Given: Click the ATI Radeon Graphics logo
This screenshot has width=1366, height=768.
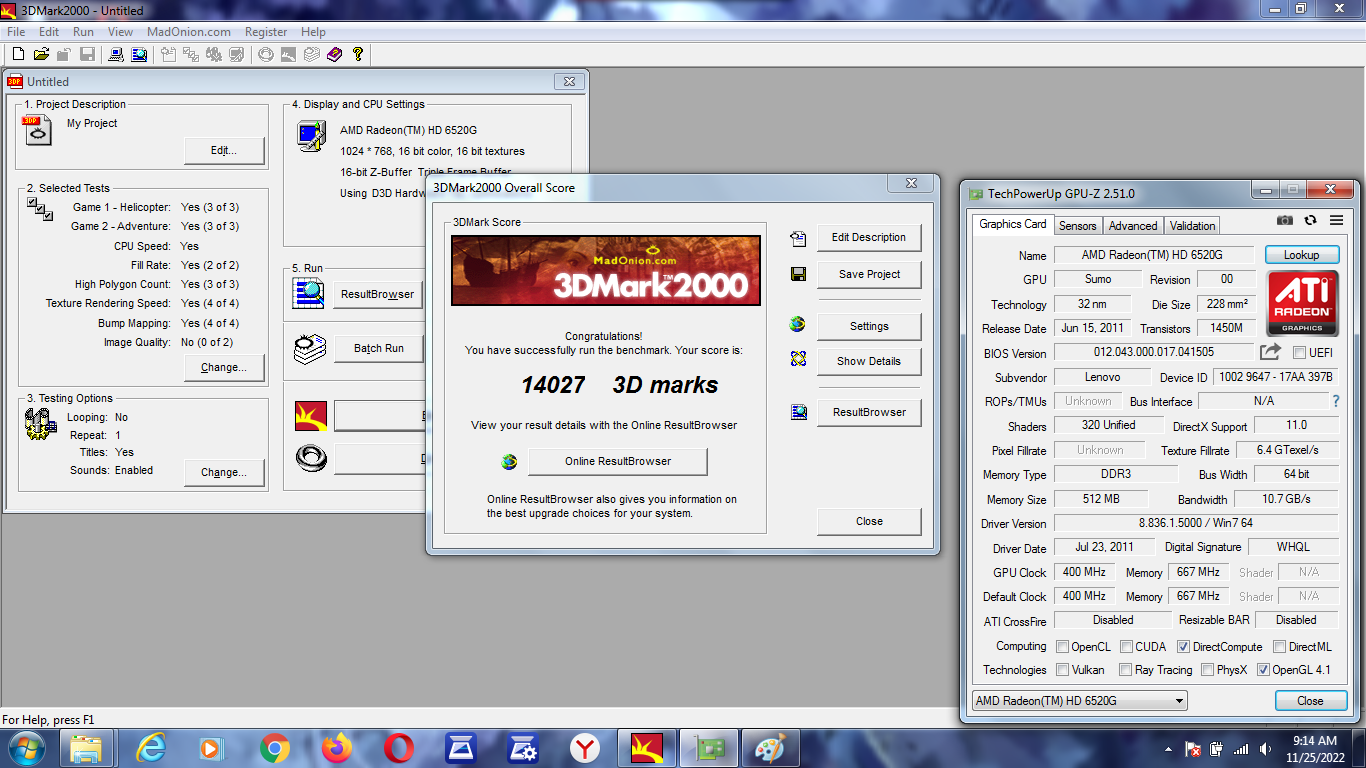Looking at the screenshot, I should click(1302, 303).
